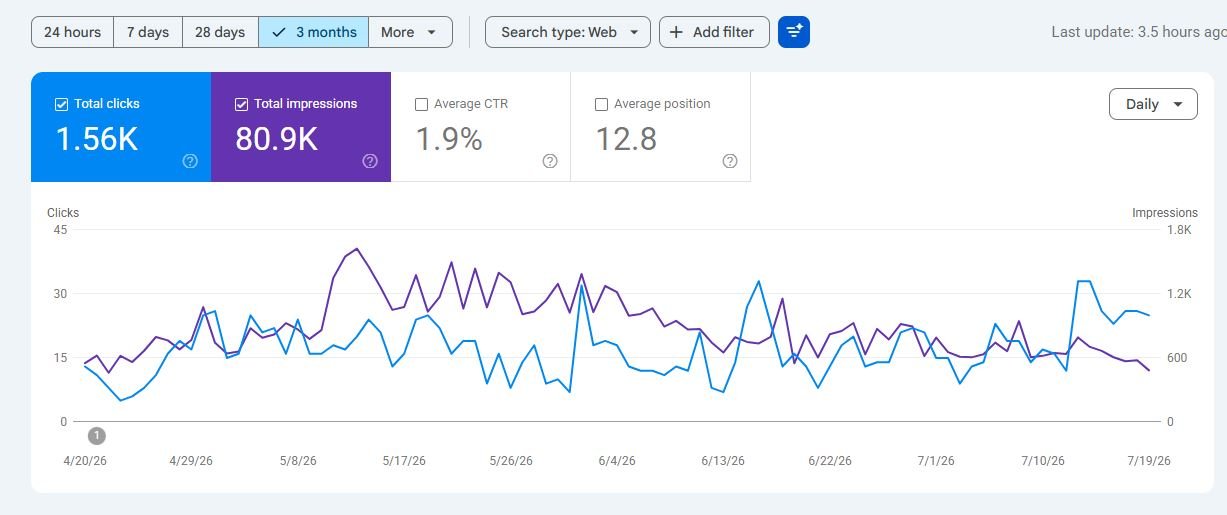Screen dimensions: 1227x515
Task: Click the annotation marker 1 on 4/20/26
Action: click(x=96, y=435)
